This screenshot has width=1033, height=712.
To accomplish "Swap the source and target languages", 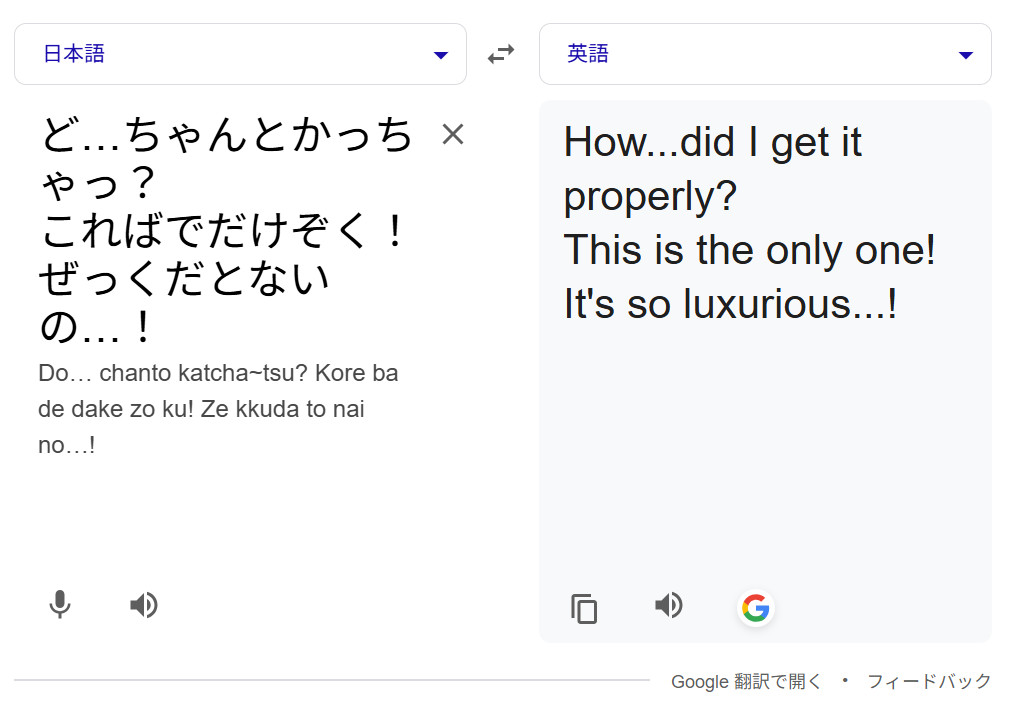I will pyautogui.click(x=501, y=54).
